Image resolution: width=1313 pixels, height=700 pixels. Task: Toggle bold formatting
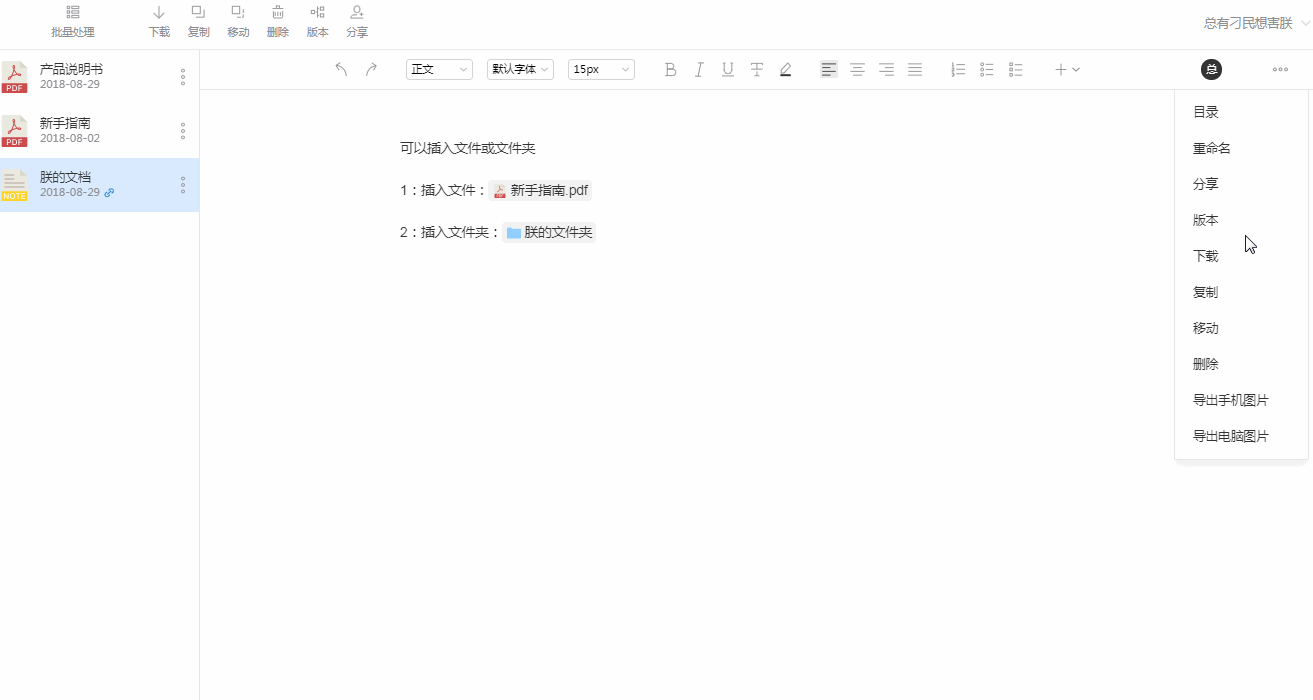(x=670, y=69)
